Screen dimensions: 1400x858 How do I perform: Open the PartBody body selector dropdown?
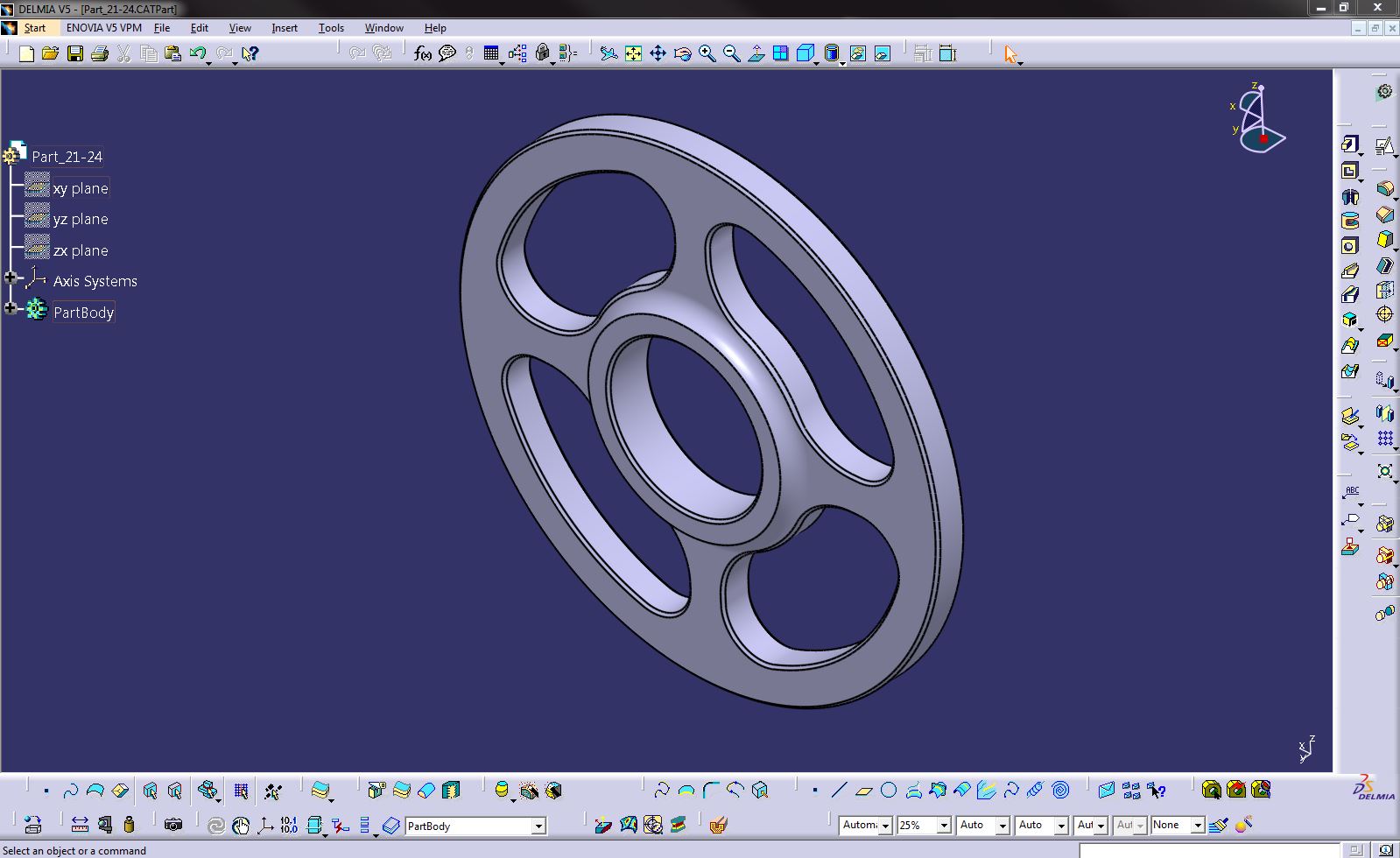point(538,826)
